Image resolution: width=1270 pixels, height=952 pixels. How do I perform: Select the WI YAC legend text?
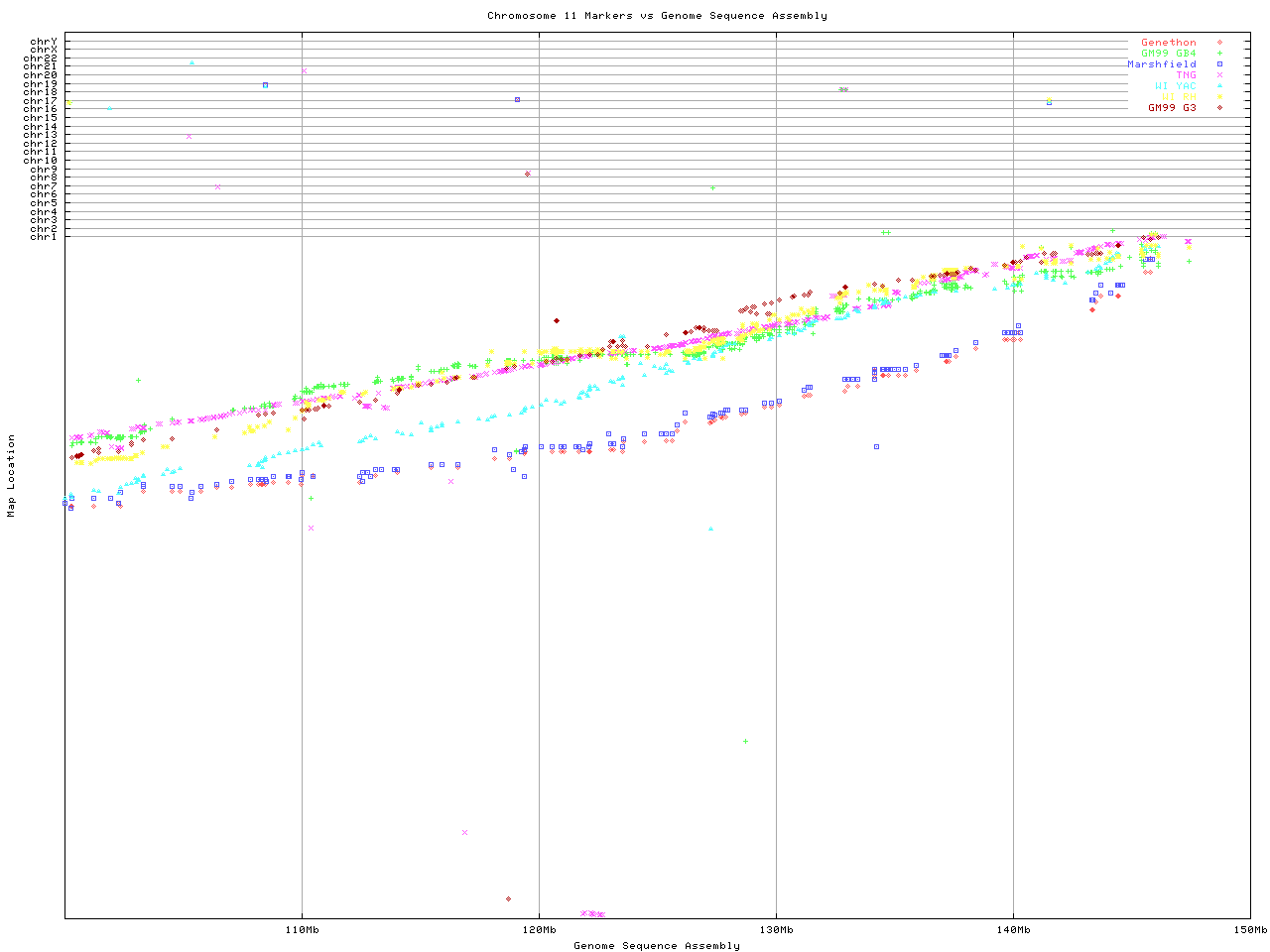[1175, 86]
